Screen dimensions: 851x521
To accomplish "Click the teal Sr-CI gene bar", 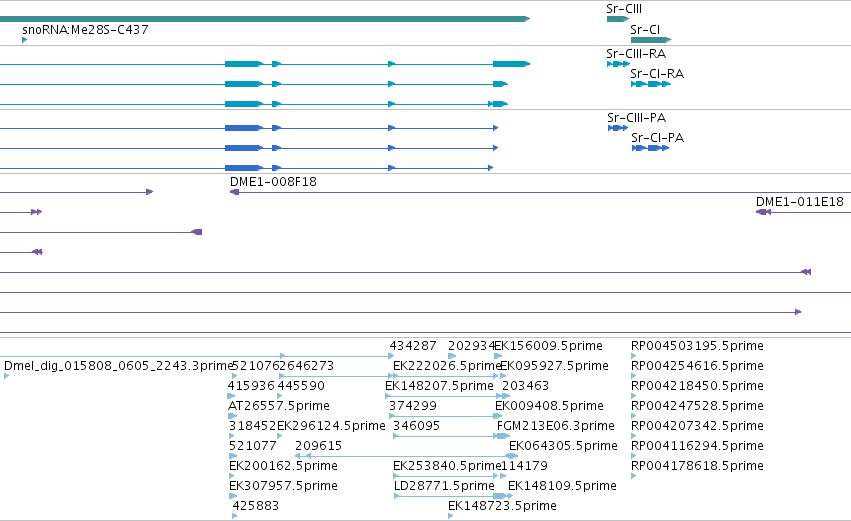I will [651, 40].
